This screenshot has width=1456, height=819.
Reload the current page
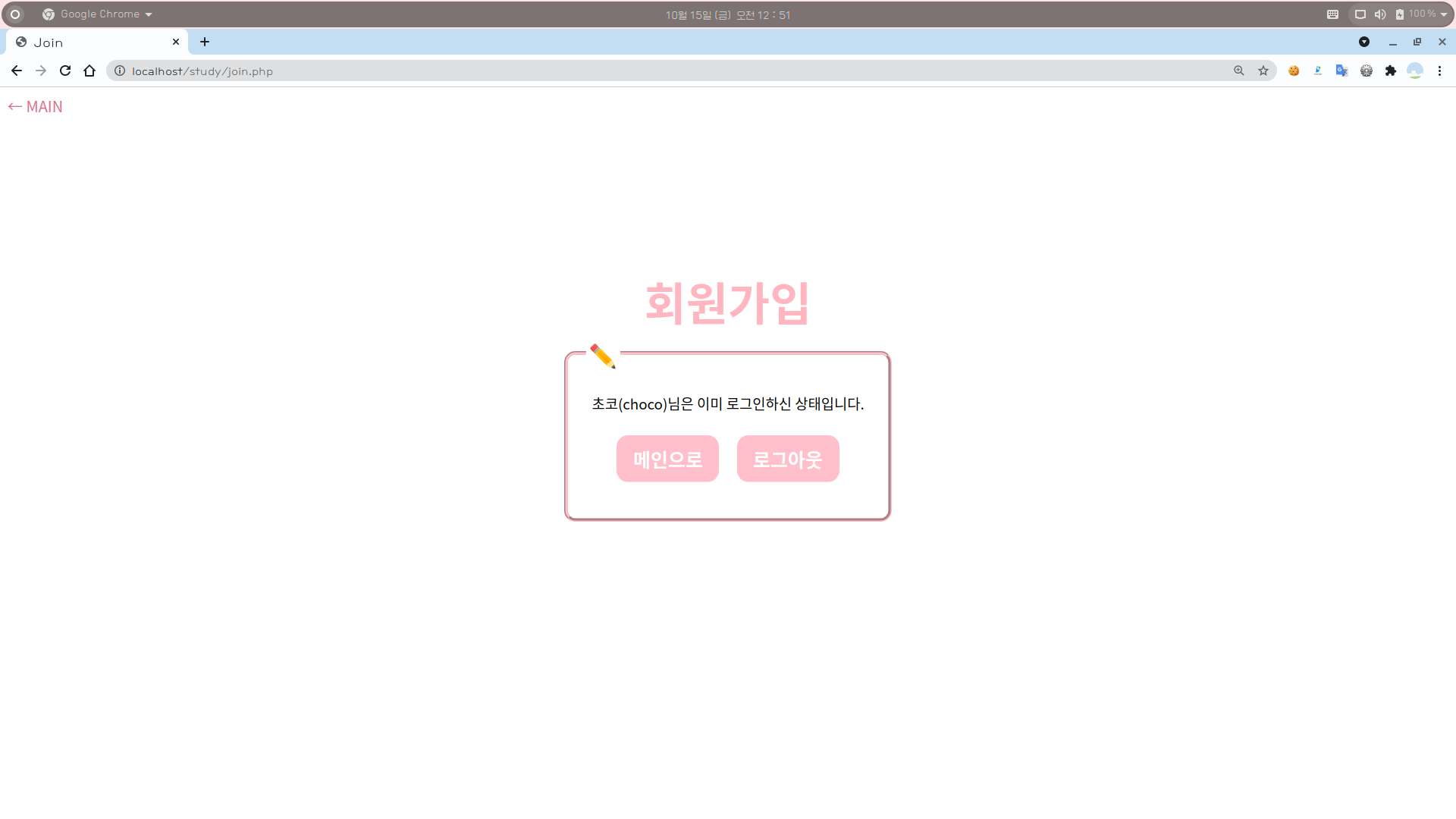[x=65, y=71]
